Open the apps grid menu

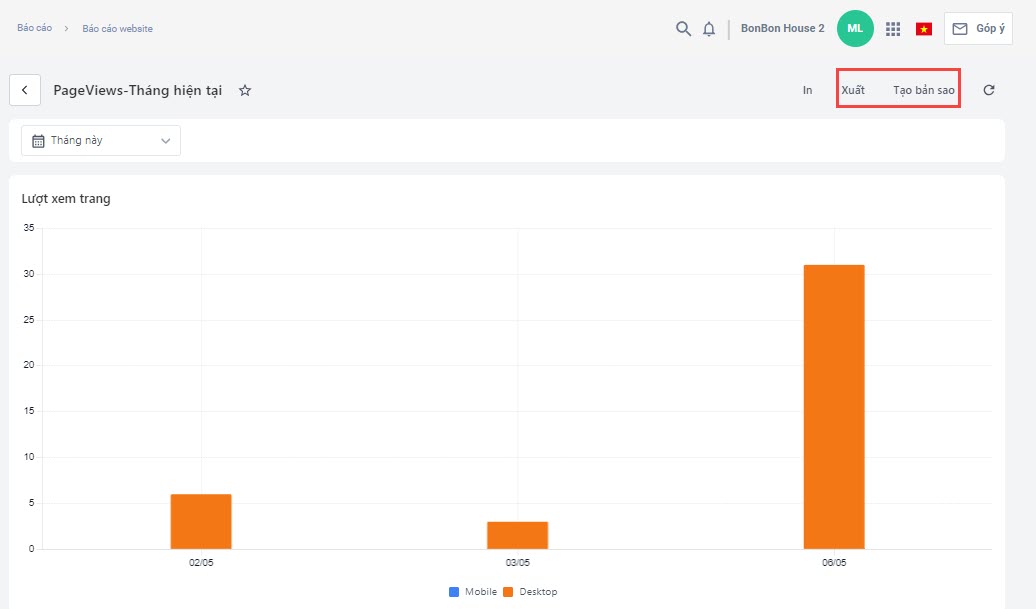click(x=893, y=29)
